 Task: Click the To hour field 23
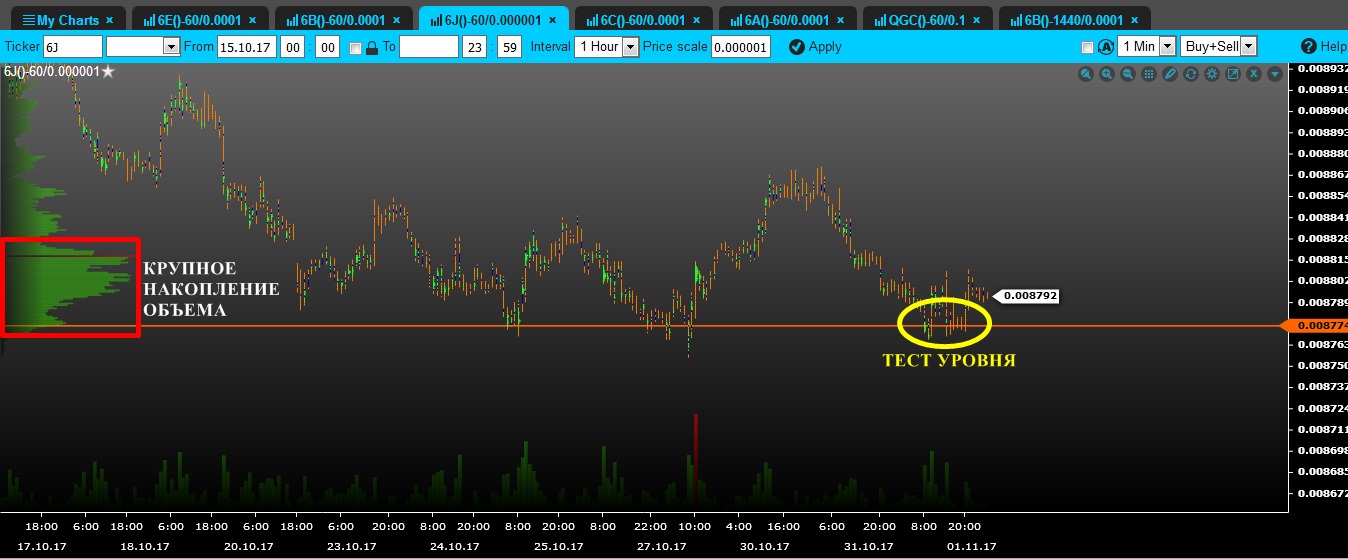coord(474,46)
